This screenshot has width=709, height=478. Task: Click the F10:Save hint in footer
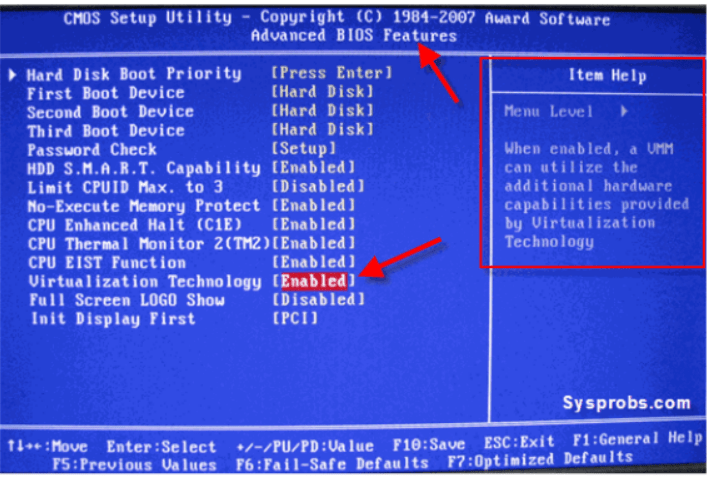429,445
